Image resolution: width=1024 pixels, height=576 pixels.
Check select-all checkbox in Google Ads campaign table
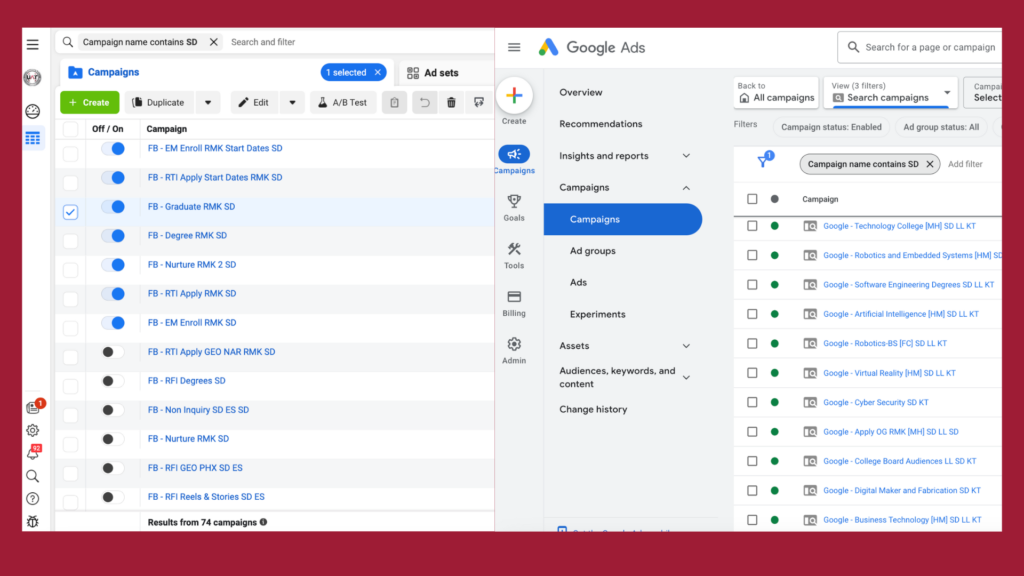[752, 199]
